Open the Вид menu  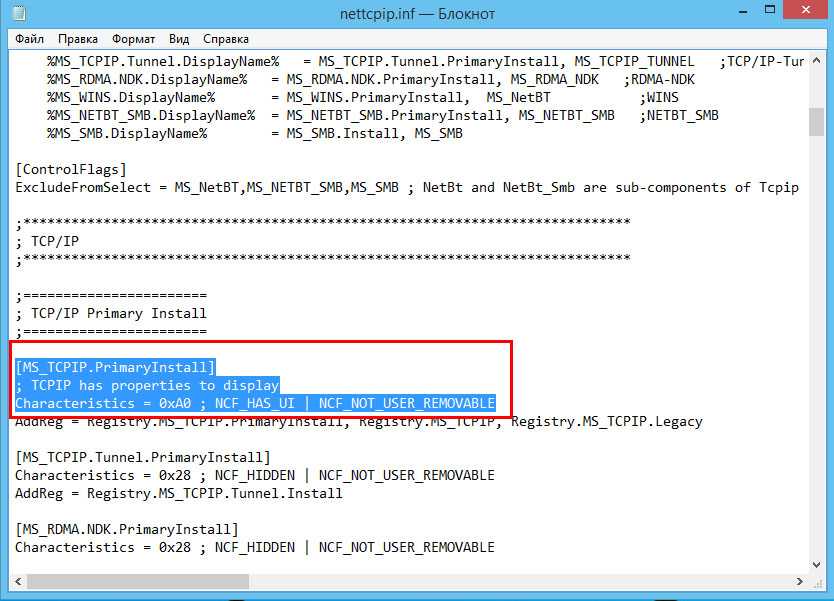179,39
